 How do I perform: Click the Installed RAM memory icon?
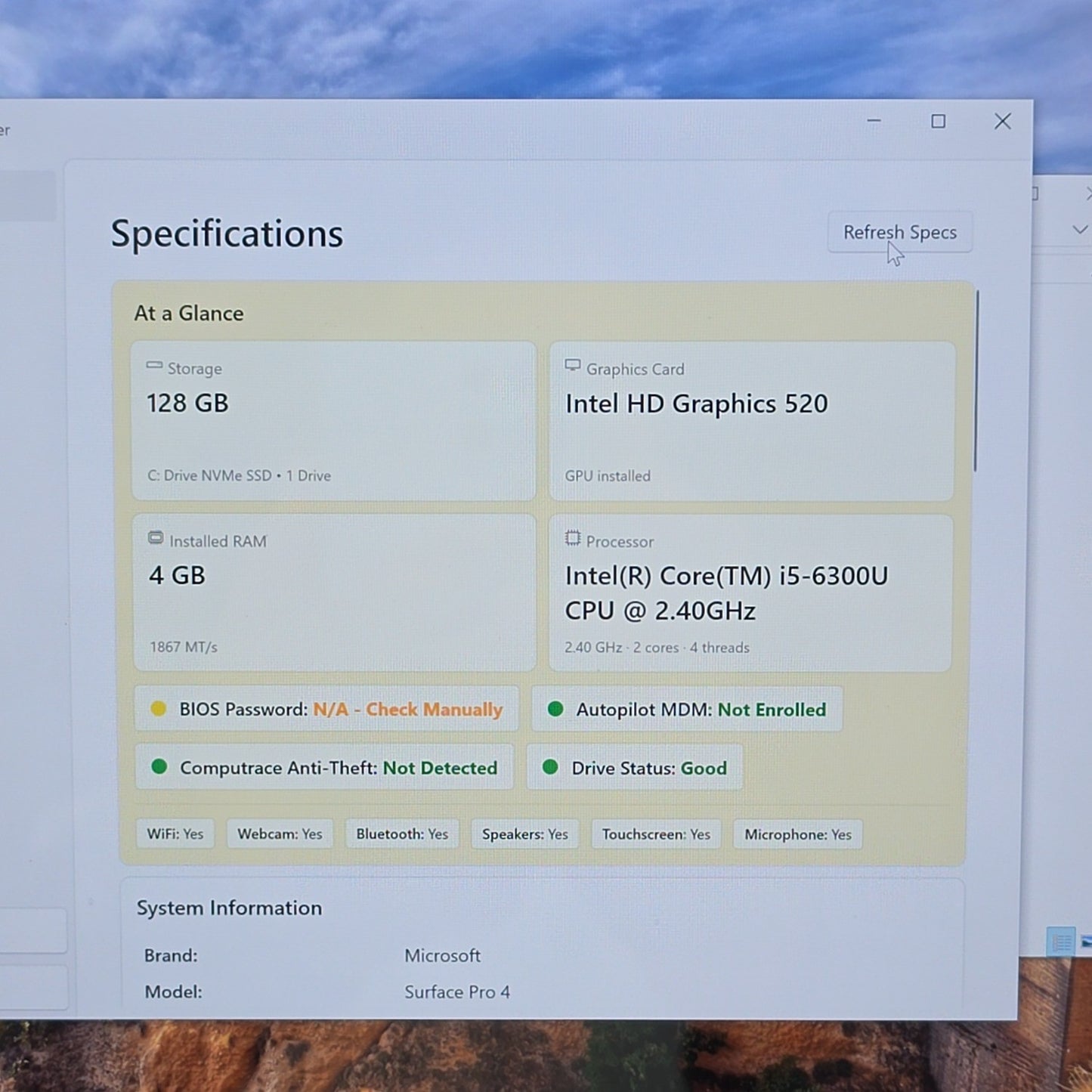pyautogui.click(x=156, y=538)
